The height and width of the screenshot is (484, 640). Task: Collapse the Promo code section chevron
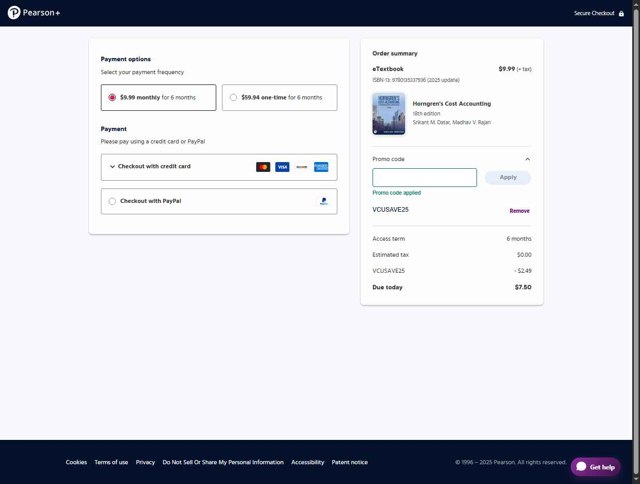click(527, 159)
